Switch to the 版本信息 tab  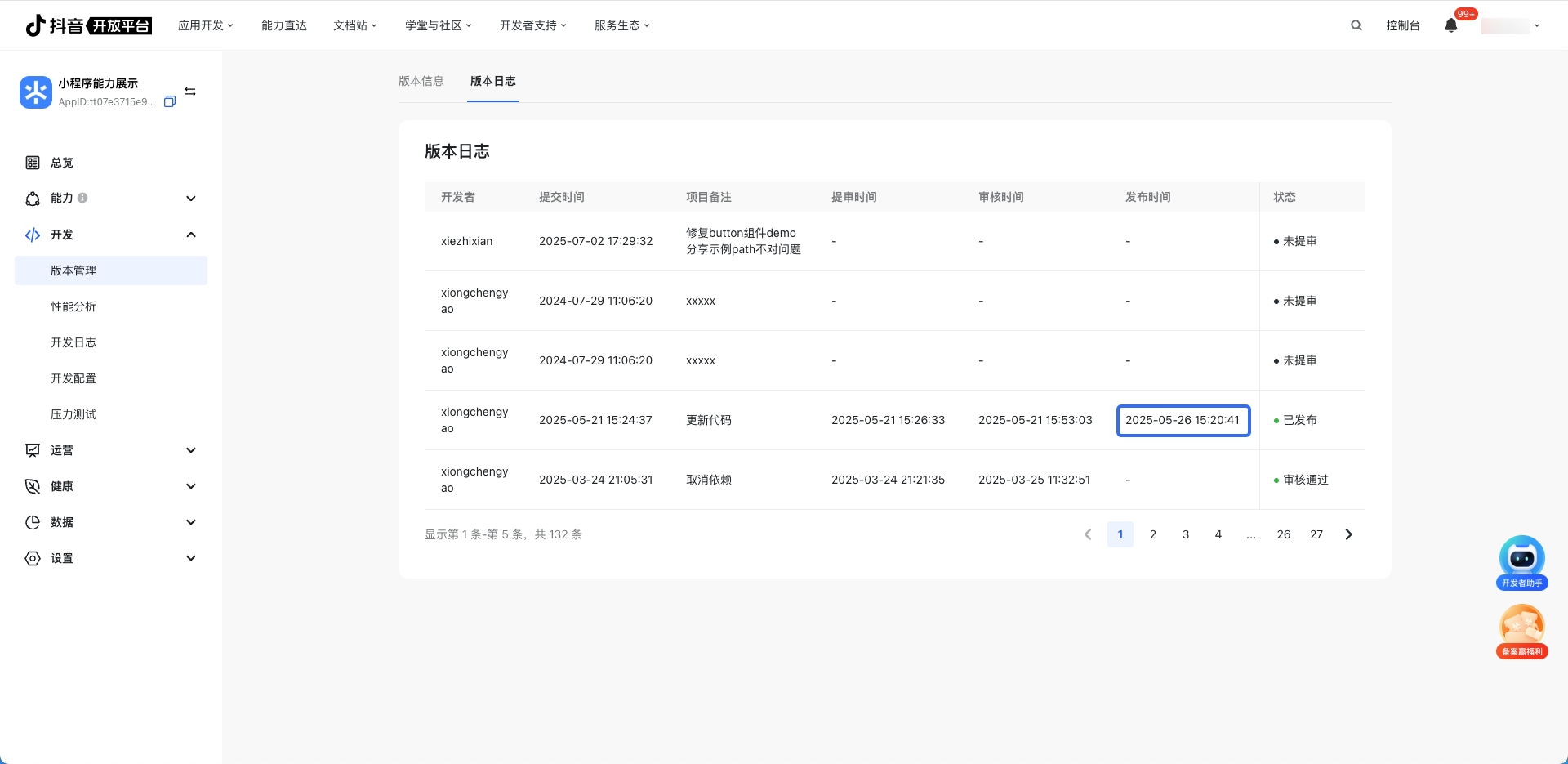click(421, 81)
